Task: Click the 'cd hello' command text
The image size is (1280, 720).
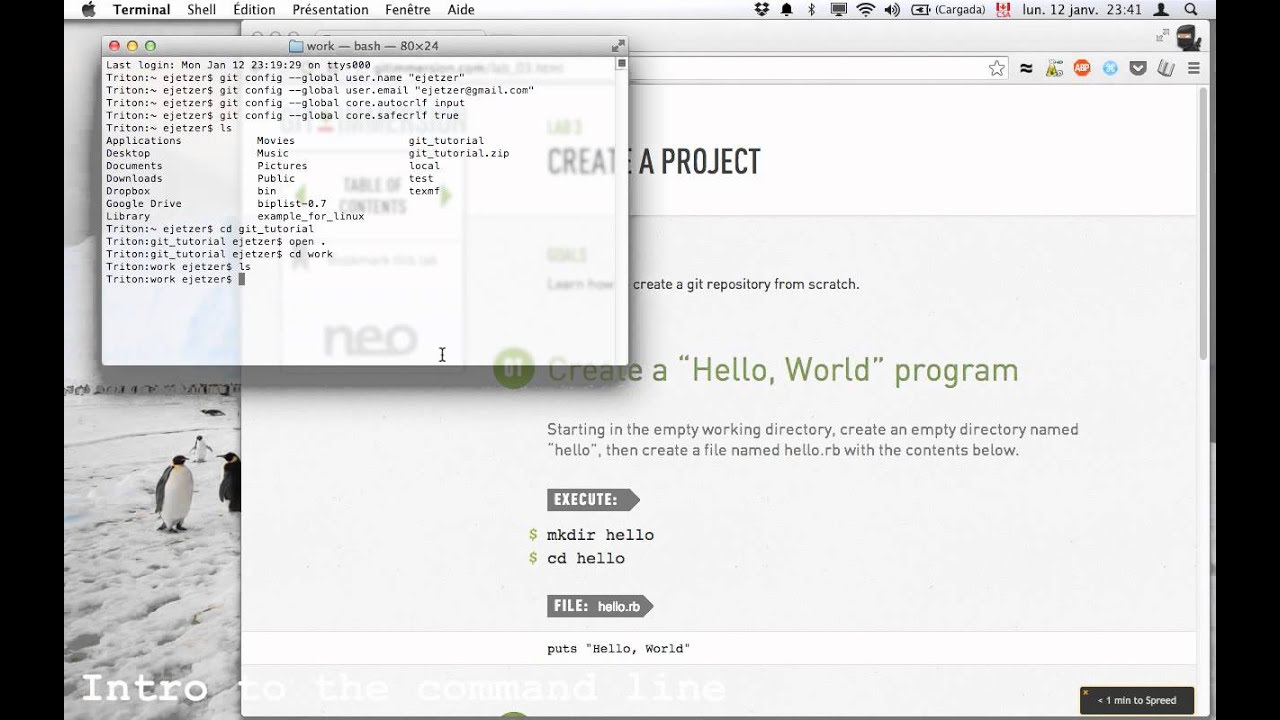Action: coord(586,558)
